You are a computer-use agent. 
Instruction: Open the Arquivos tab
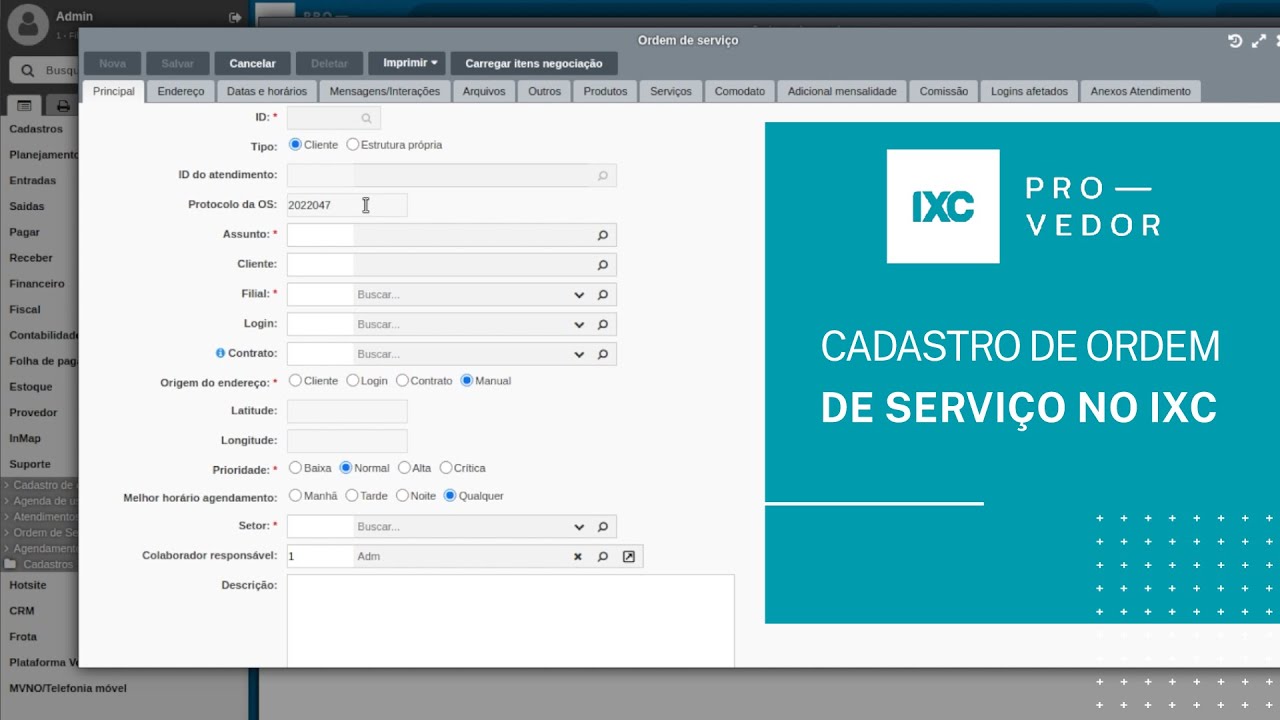pyautogui.click(x=484, y=91)
